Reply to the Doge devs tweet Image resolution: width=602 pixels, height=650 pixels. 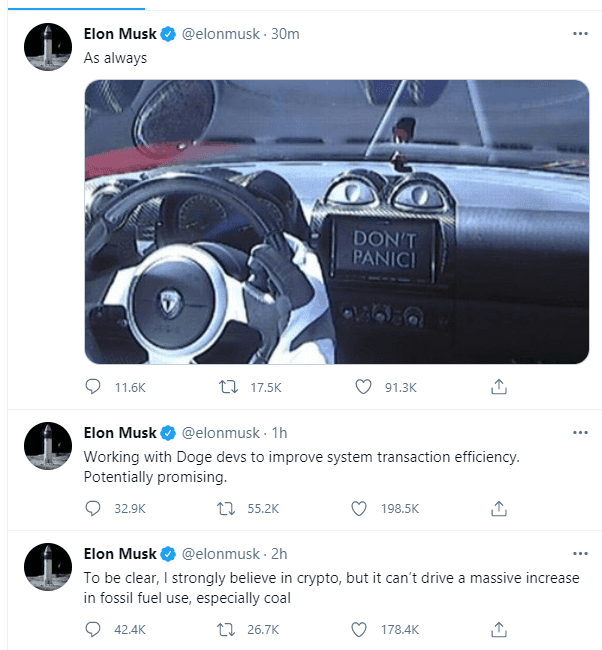point(94,508)
